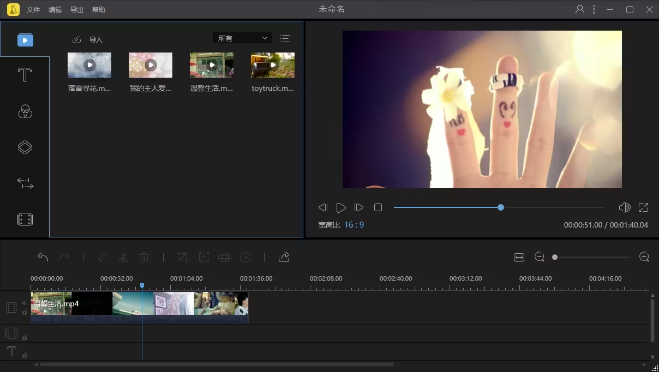Toggle the lock on the text track
Image resolution: width=659 pixels, height=373 pixels.
pyautogui.click(x=24, y=355)
